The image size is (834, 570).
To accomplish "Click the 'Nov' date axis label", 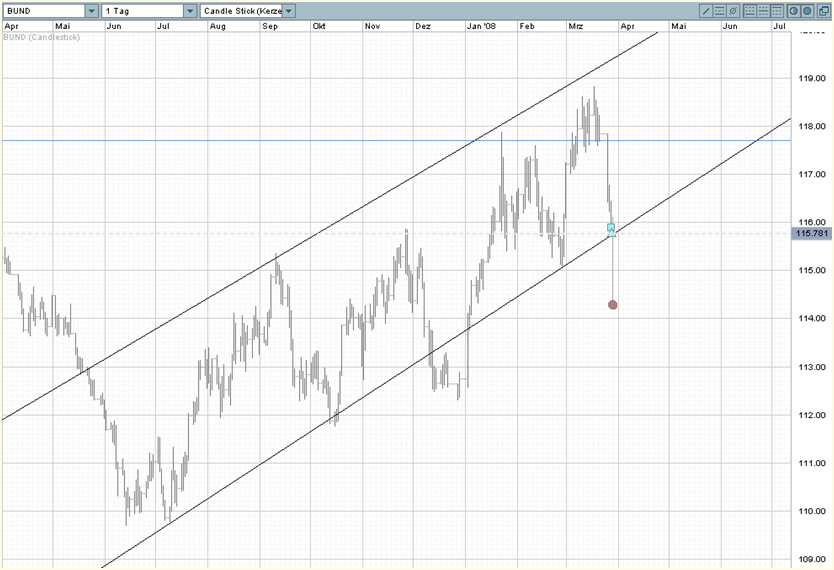I will pyautogui.click(x=372, y=26).
